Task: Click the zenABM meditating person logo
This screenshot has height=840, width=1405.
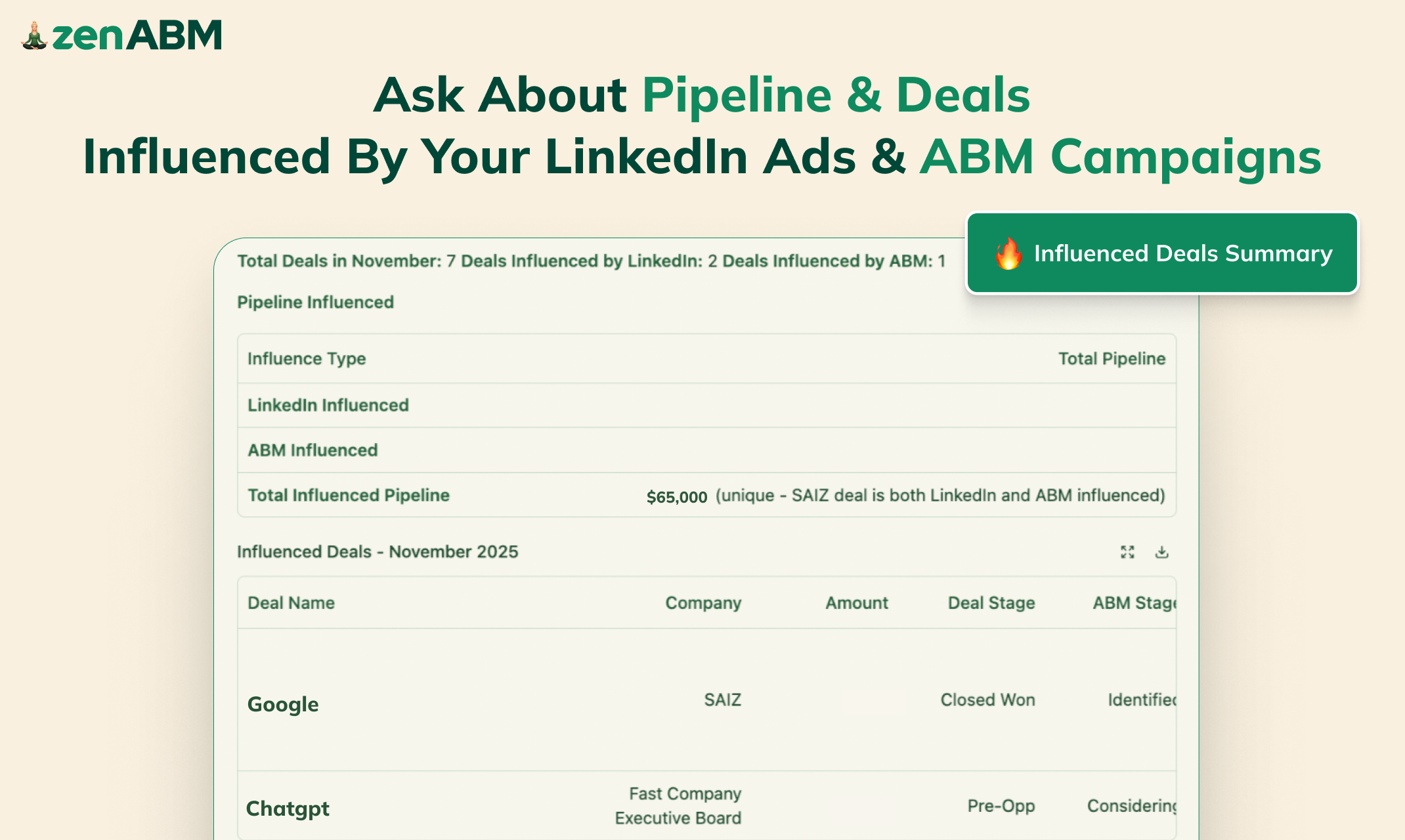Action: [34, 36]
